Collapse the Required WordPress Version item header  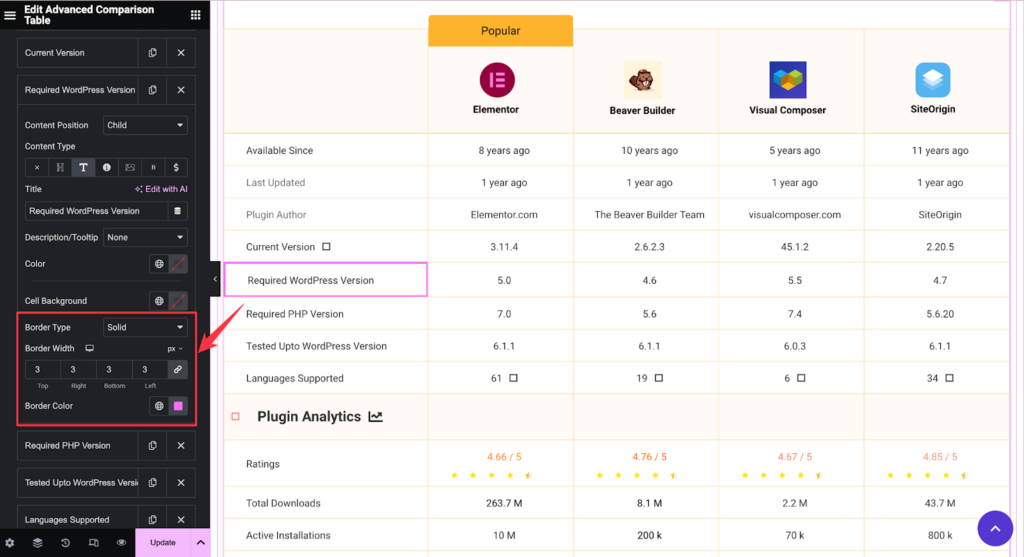pos(78,90)
